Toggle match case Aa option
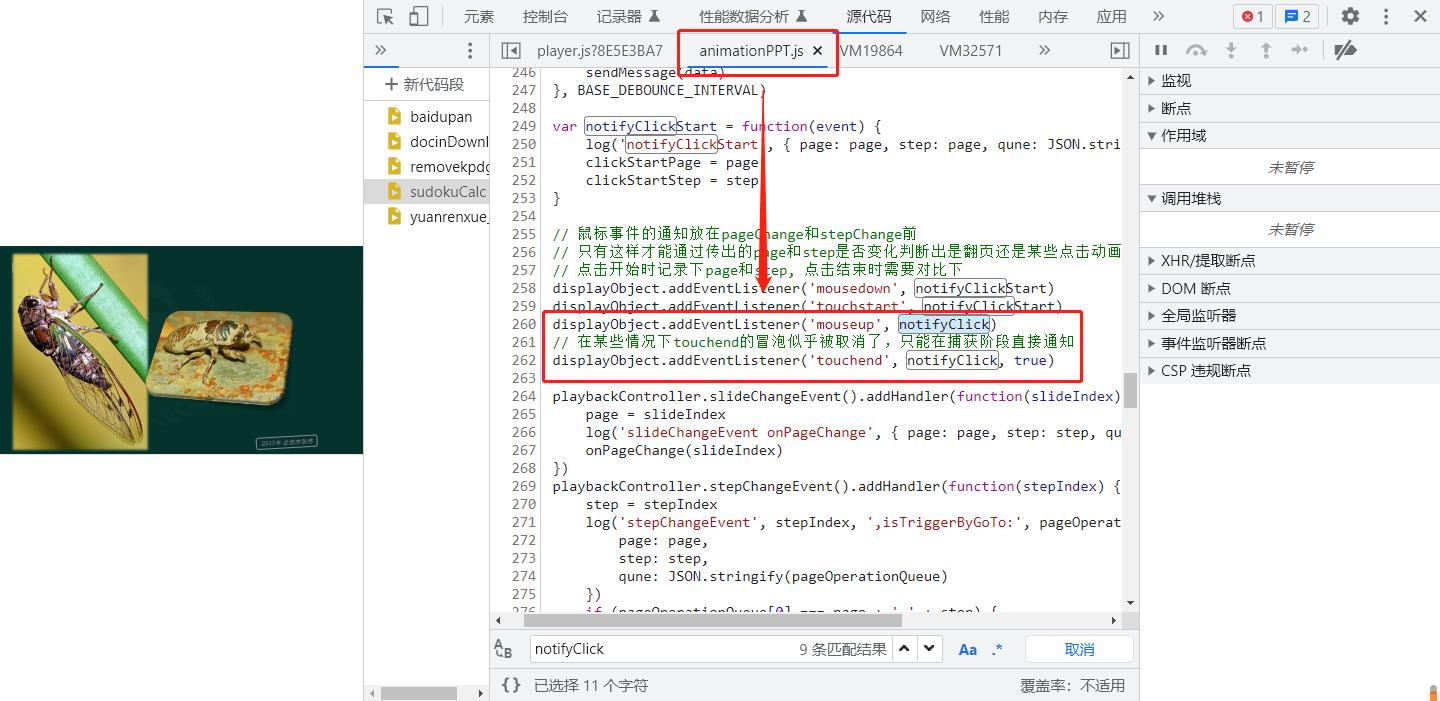The height and width of the screenshot is (701, 1440). [967, 649]
